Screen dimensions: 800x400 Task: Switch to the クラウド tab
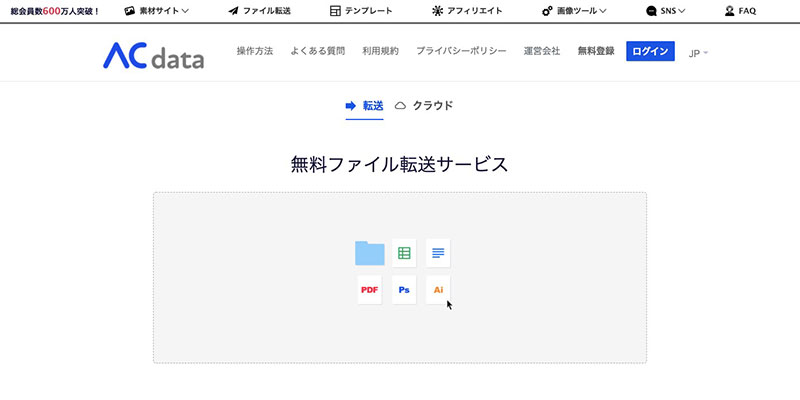pos(424,106)
